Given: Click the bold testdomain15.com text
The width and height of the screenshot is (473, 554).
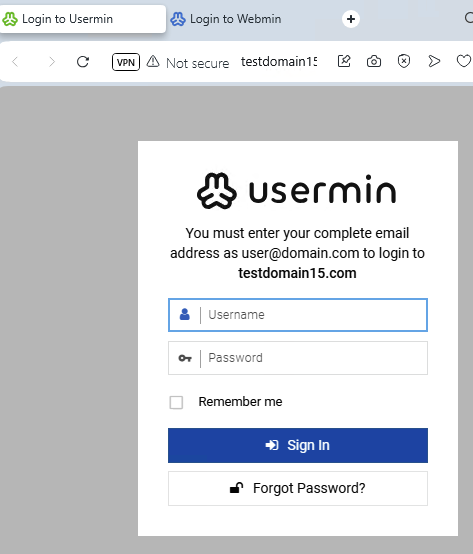Looking at the screenshot, I should [297, 273].
